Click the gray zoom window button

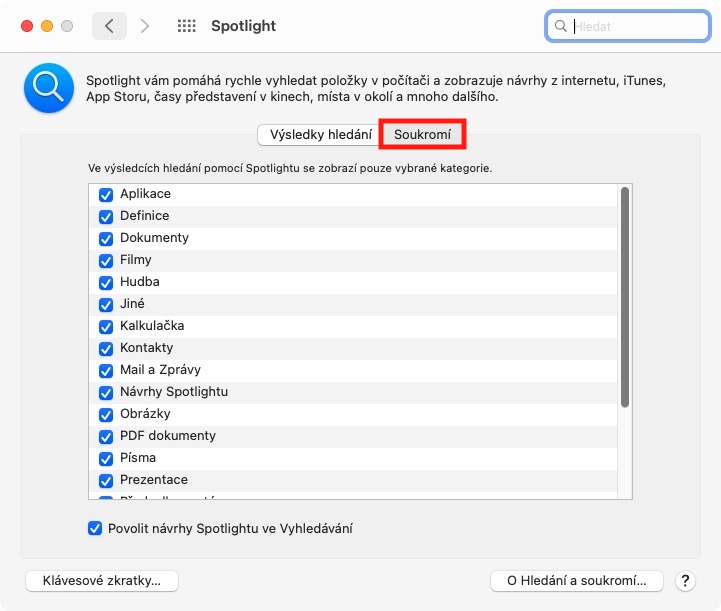pyautogui.click(x=67, y=26)
